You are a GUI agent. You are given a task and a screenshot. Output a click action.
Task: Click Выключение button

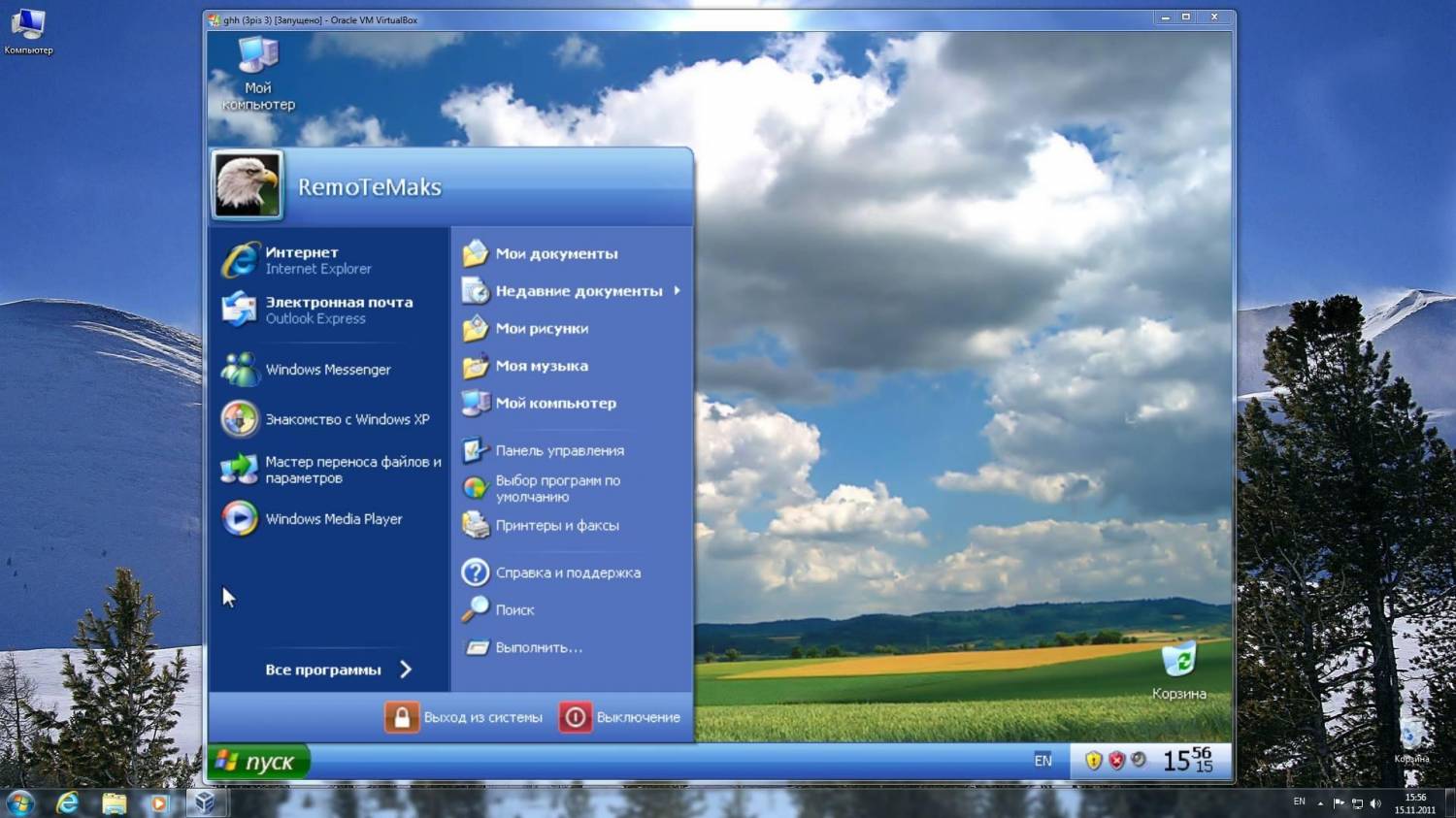coord(619,717)
